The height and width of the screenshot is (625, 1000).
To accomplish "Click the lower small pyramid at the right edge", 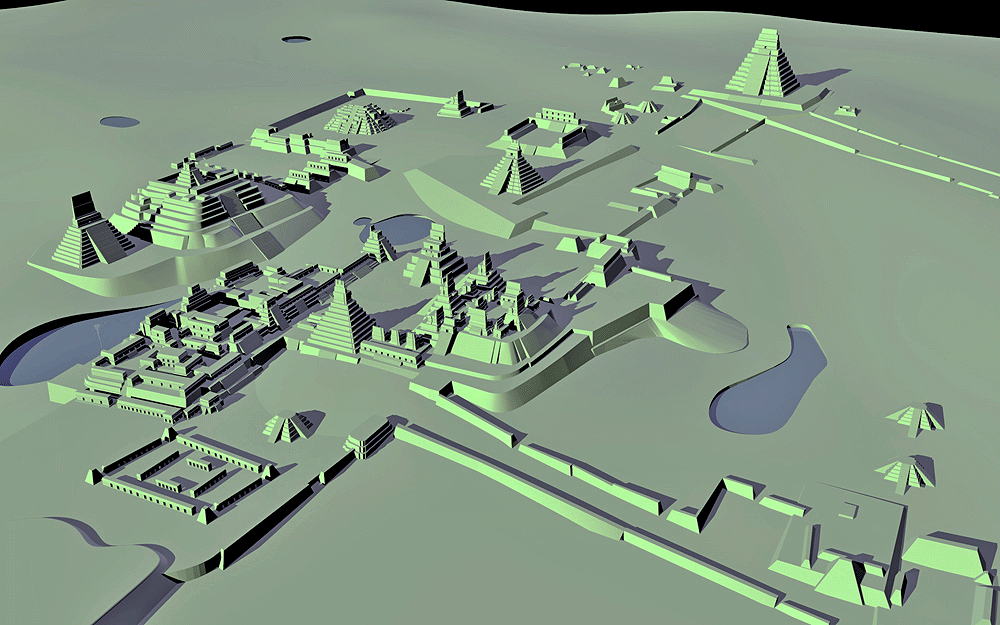I will click(905, 473).
